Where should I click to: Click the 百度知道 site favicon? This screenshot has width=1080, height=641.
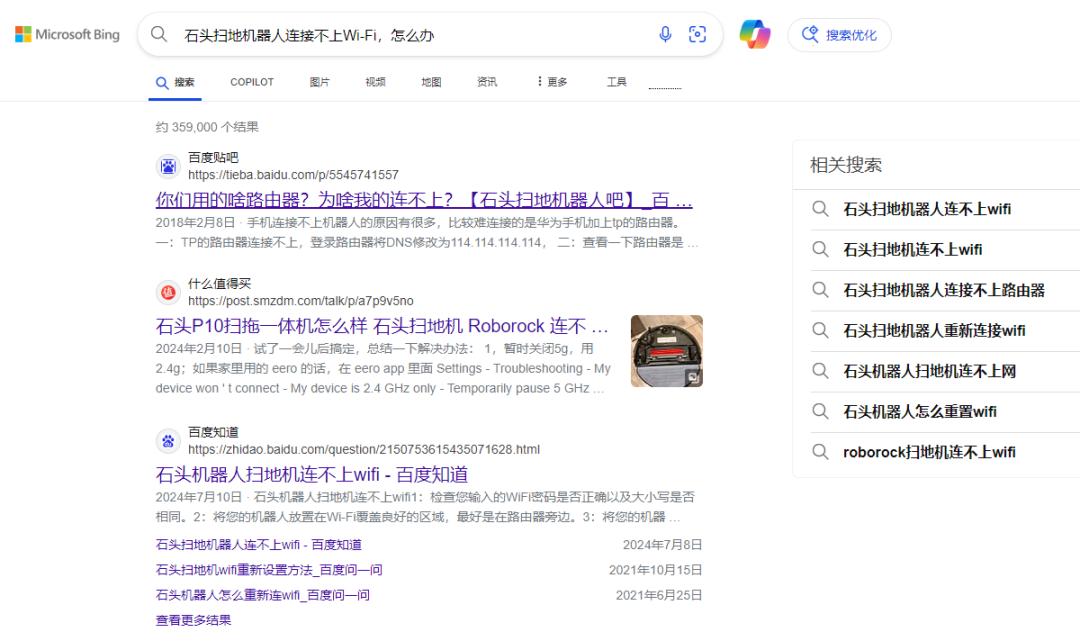pyautogui.click(x=168, y=441)
